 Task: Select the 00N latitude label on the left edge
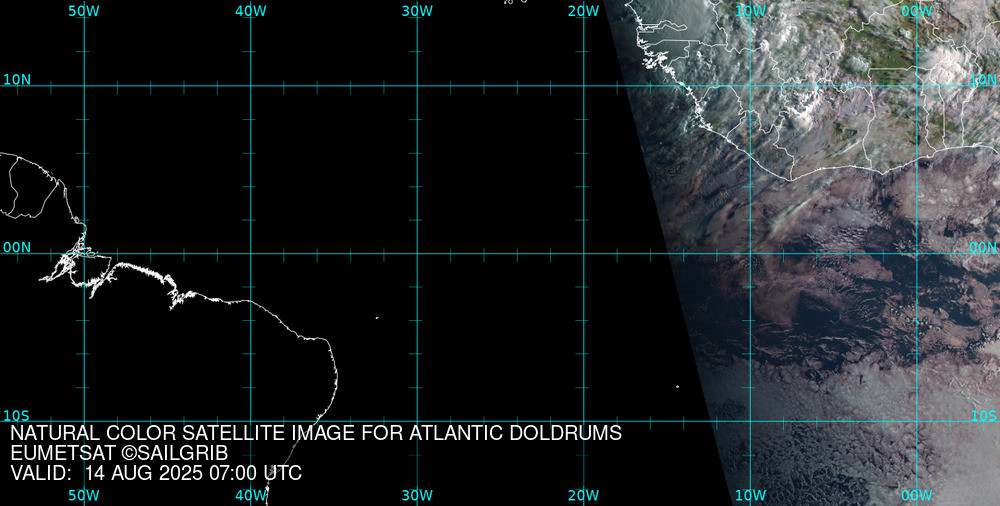pyautogui.click(x=17, y=248)
